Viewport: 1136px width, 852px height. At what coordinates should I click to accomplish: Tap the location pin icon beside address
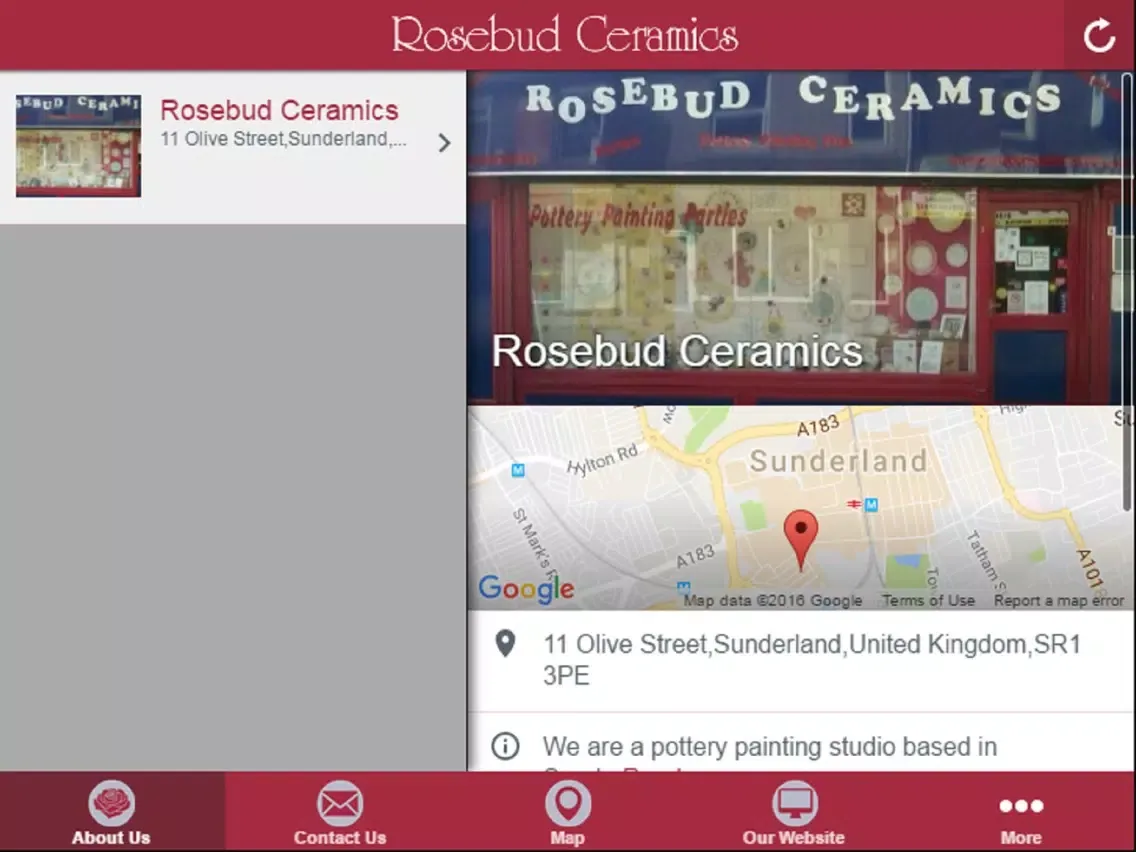505,643
